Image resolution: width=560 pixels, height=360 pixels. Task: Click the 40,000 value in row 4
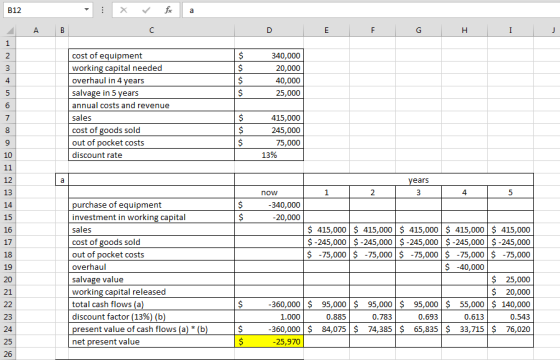[269, 80]
